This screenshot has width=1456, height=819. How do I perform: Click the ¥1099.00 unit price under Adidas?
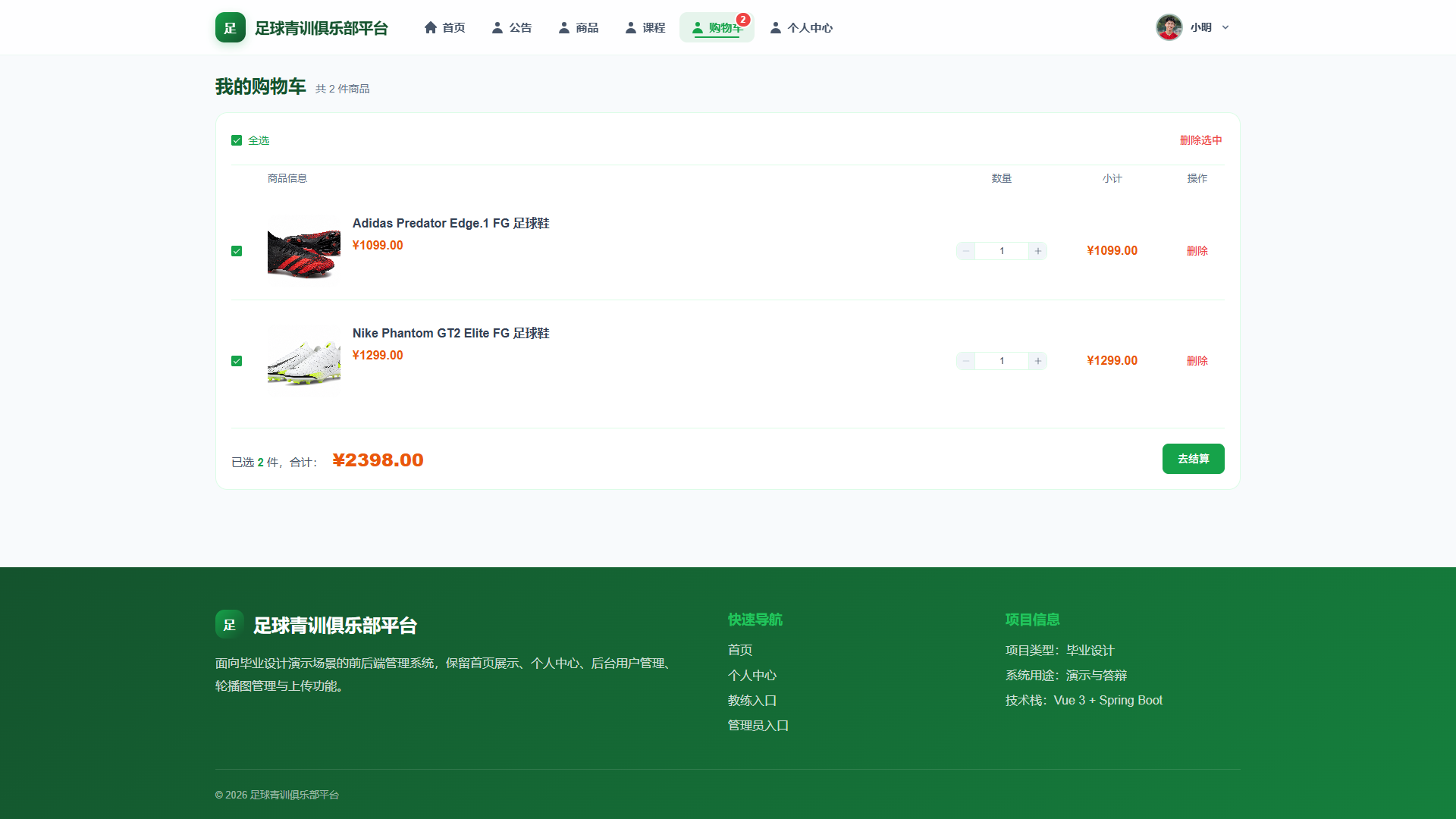point(378,246)
